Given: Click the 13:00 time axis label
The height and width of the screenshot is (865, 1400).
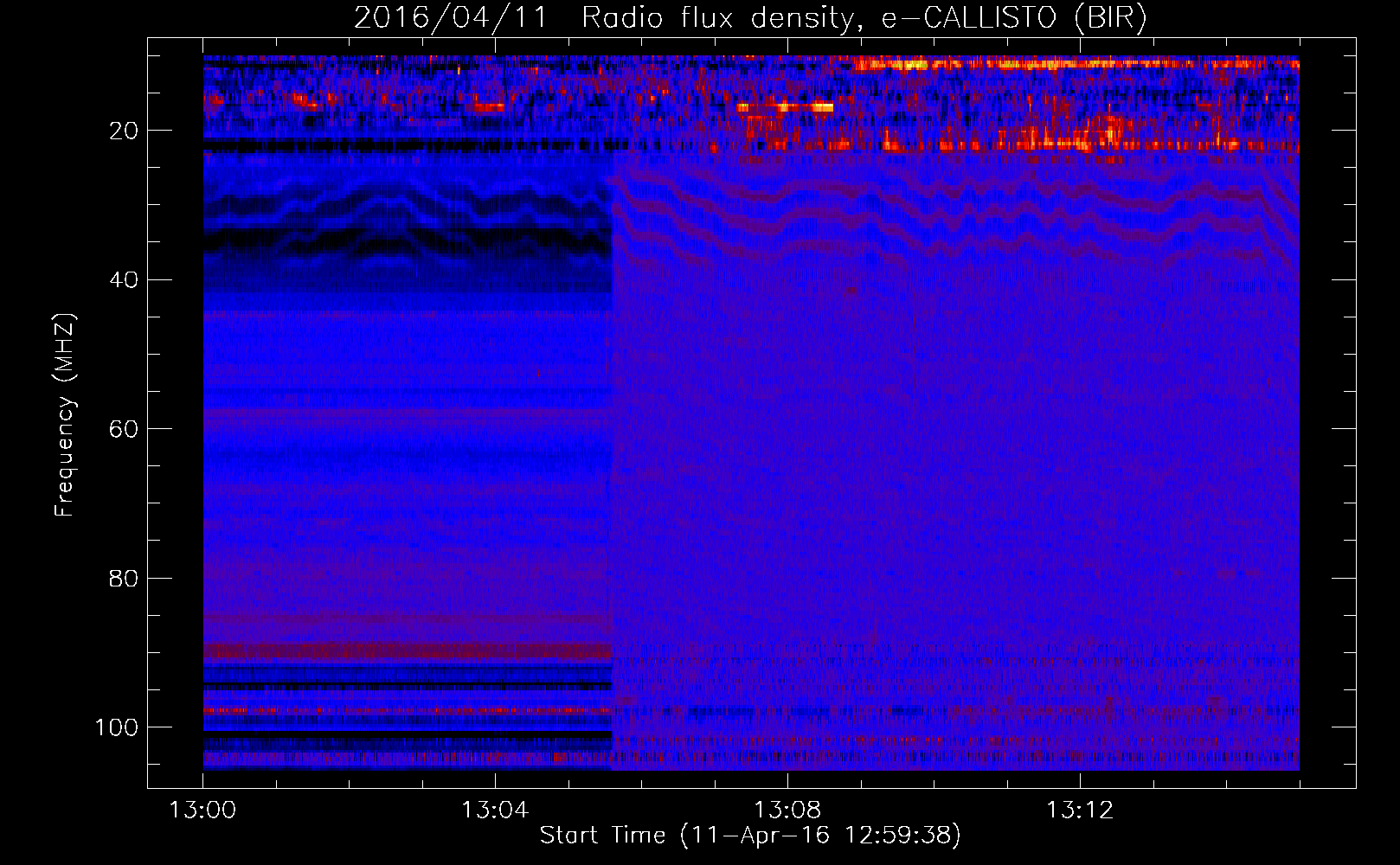Looking at the screenshot, I should (x=203, y=811).
